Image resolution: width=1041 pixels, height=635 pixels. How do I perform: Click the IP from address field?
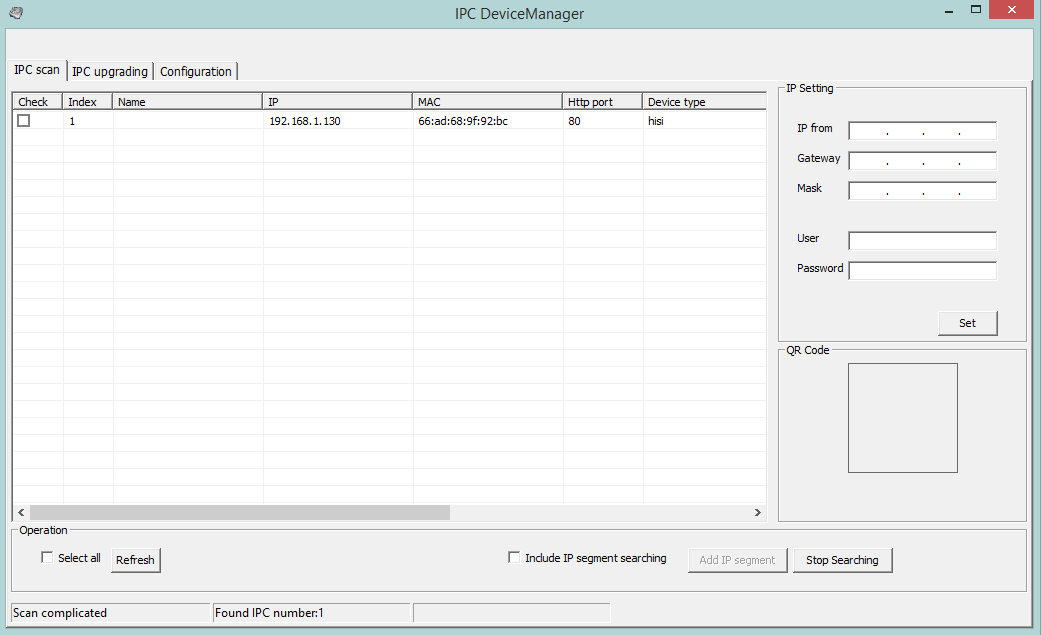tap(922, 131)
